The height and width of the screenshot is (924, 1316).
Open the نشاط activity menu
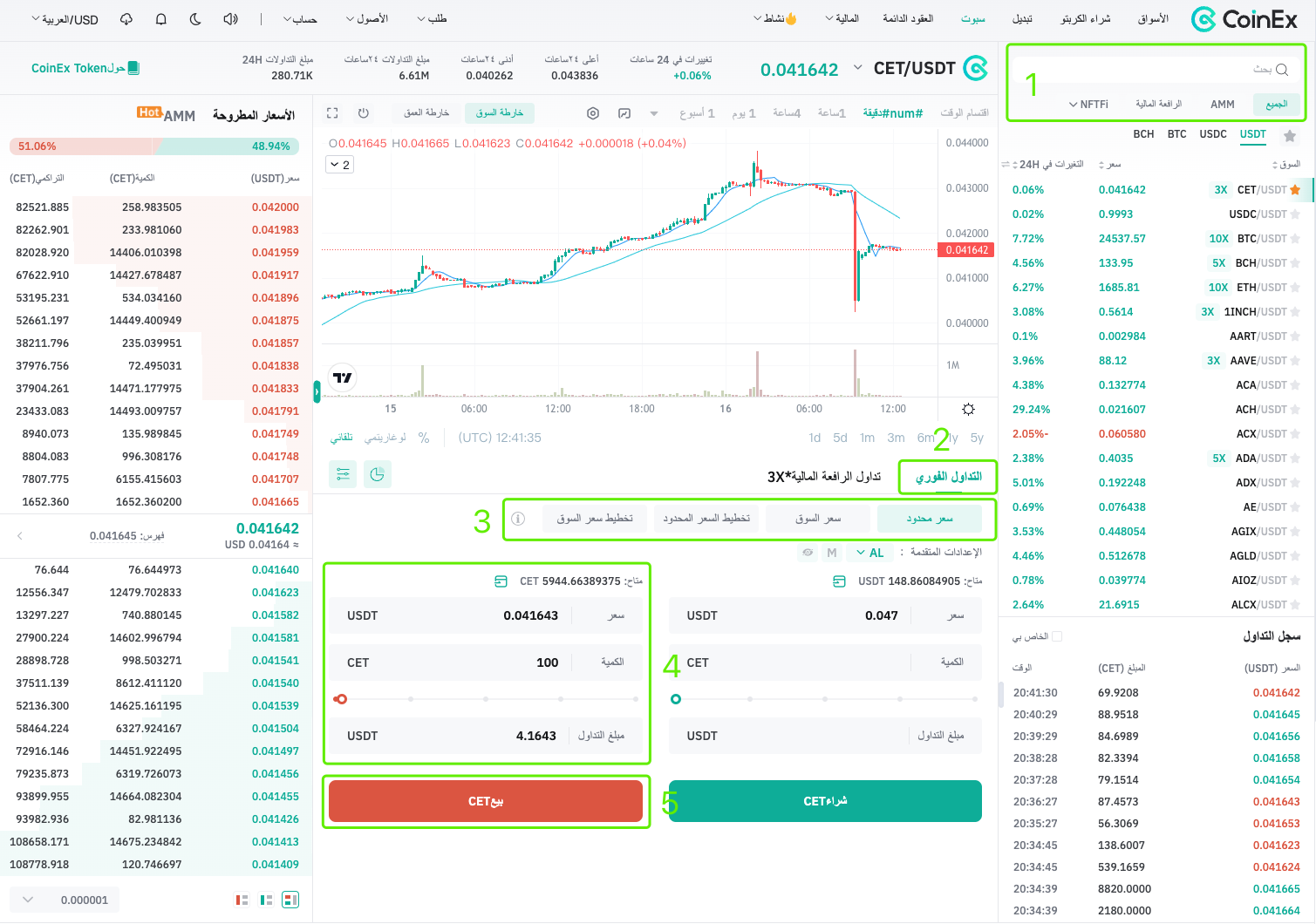[775, 19]
